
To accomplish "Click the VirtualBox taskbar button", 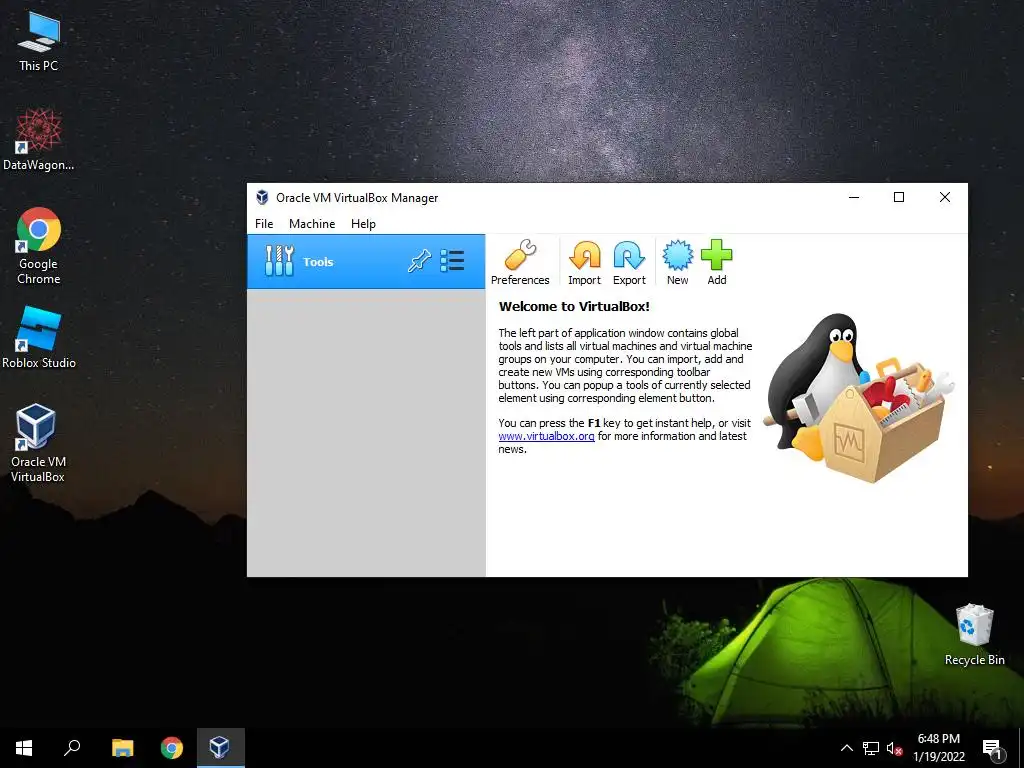I will pos(221,748).
